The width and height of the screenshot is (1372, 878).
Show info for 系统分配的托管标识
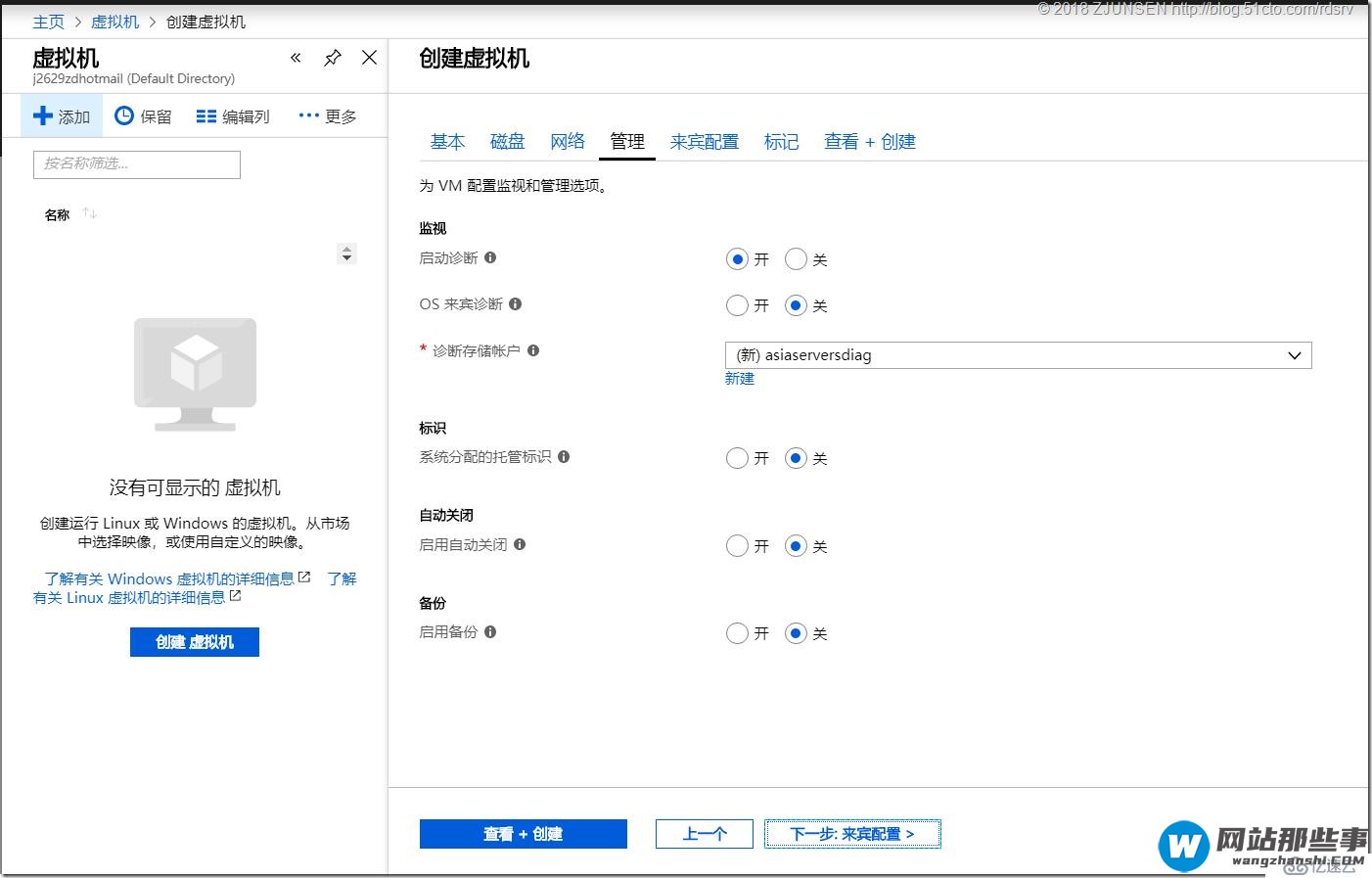(564, 456)
